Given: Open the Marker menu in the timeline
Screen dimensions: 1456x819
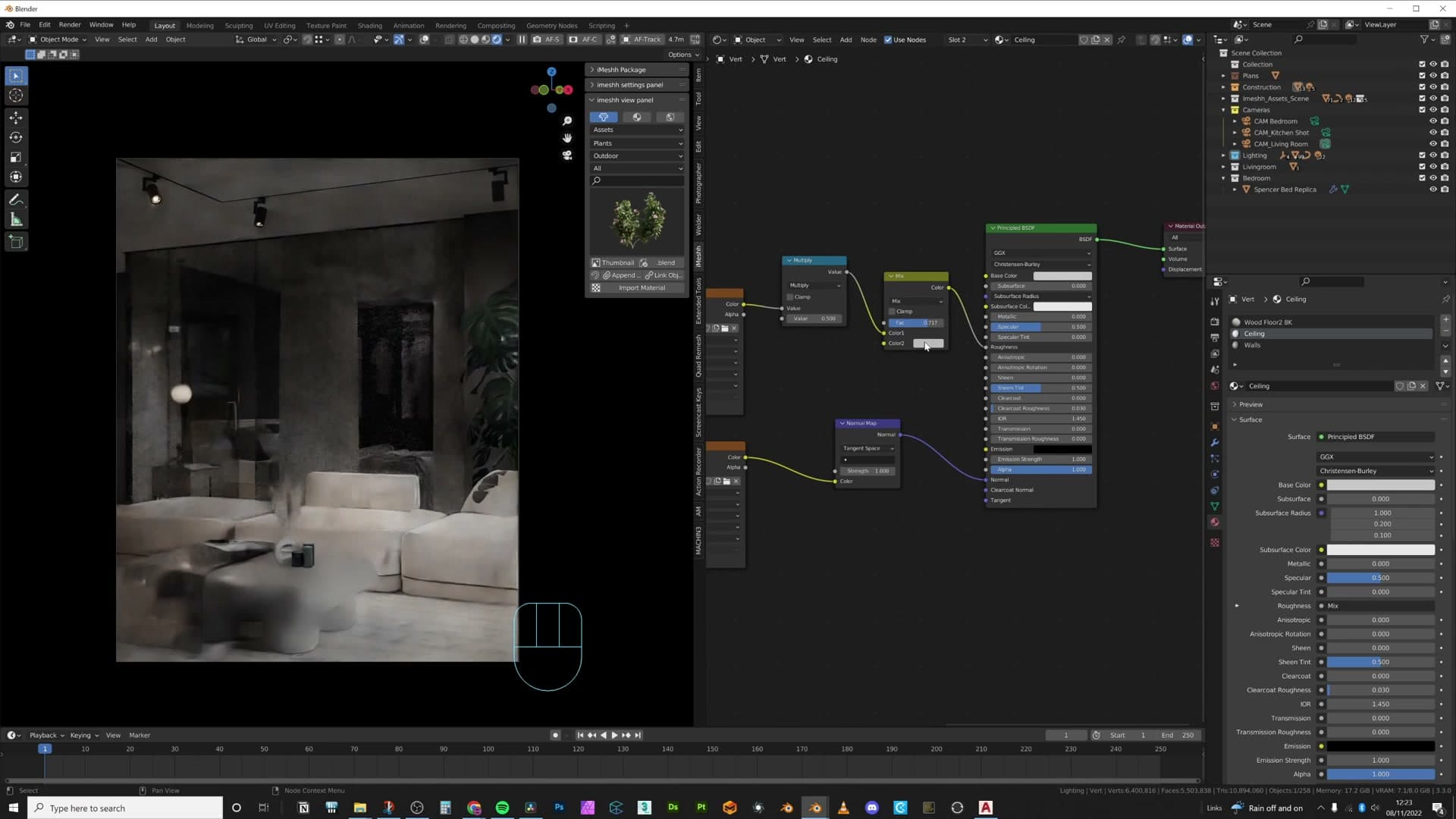Looking at the screenshot, I should [x=140, y=736].
